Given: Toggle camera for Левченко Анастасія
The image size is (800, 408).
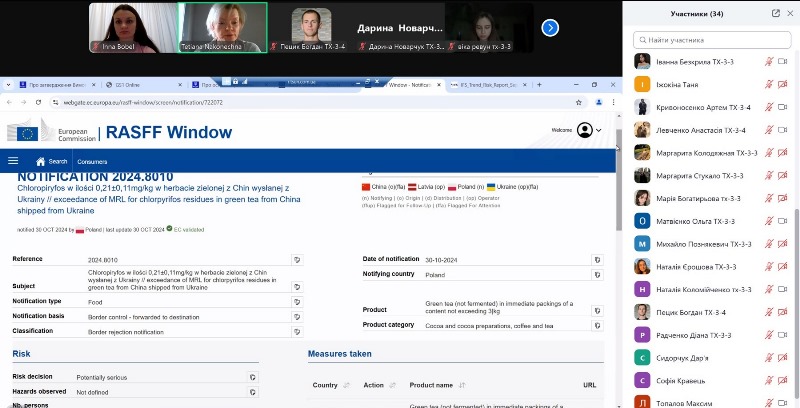Looking at the screenshot, I should tap(783, 130).
